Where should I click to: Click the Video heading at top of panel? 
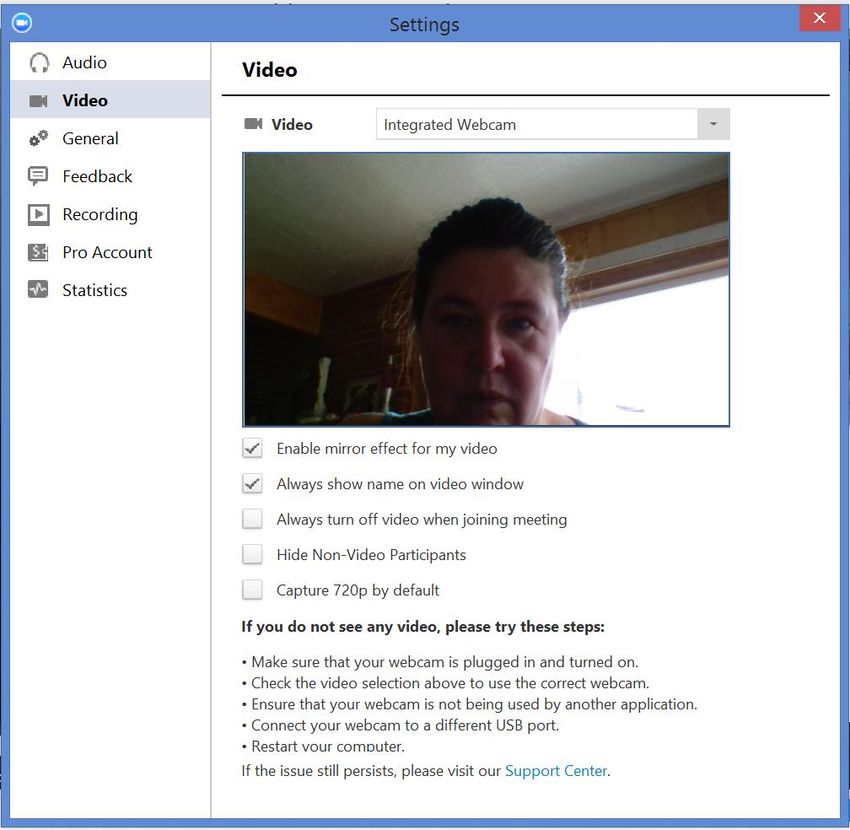pyautogui.click(x=269, y=70)
